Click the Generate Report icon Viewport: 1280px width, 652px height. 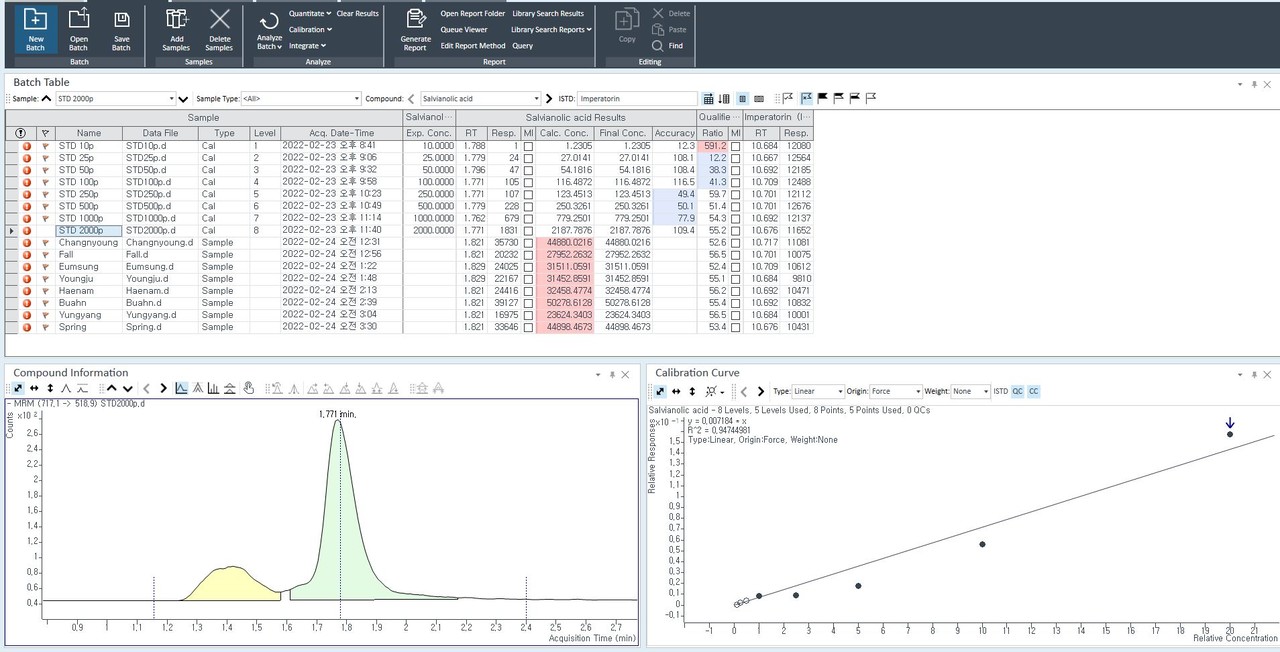pyautogui.click(x=415, y=20)
